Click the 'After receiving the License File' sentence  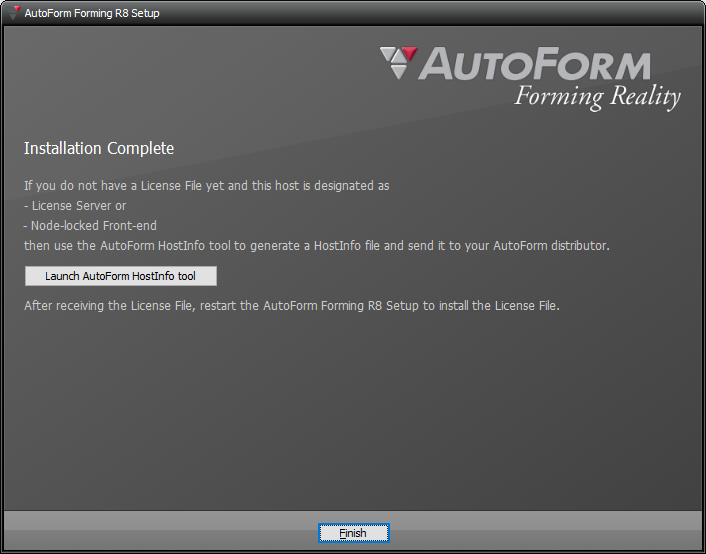click(x=292, y=305)
